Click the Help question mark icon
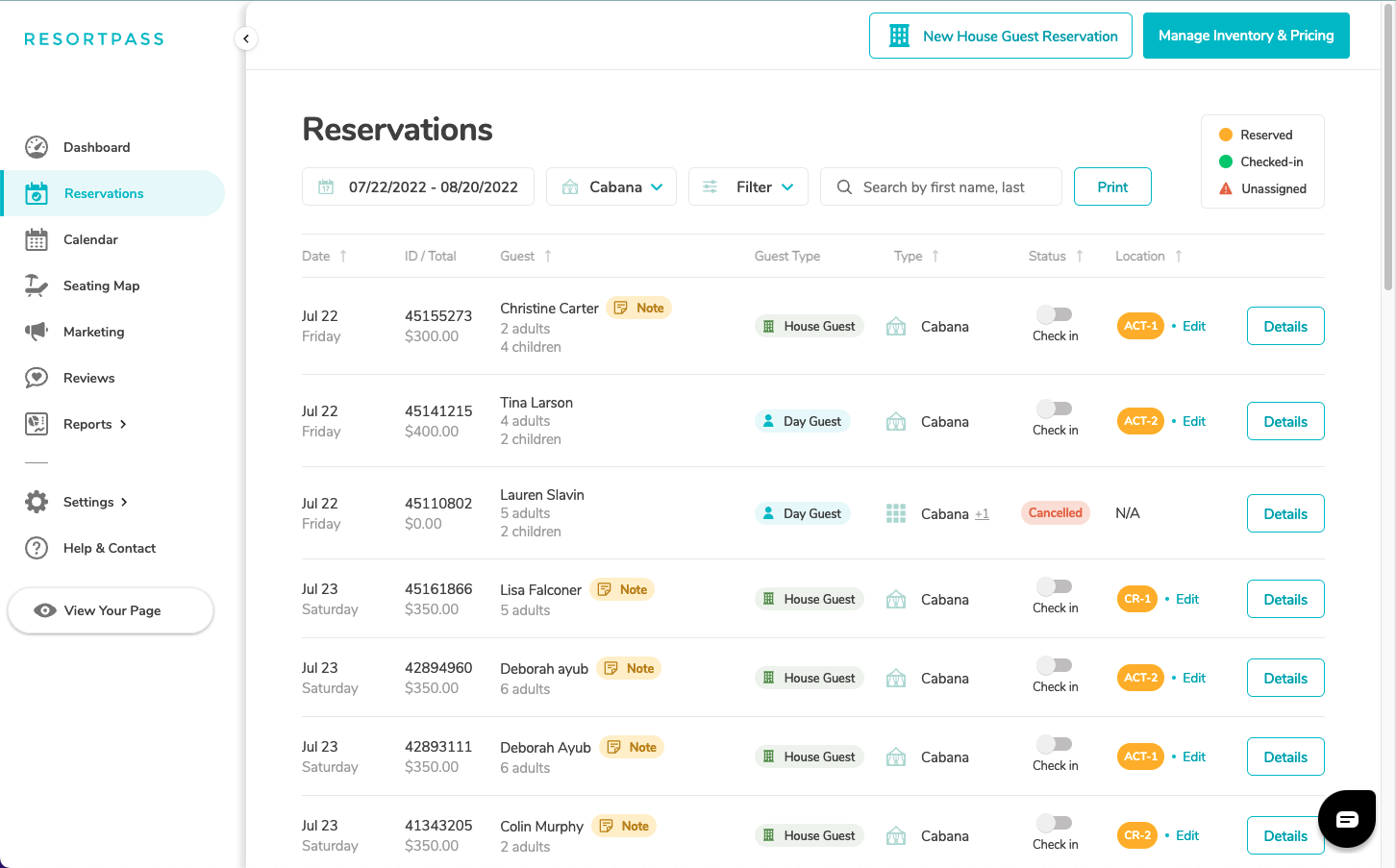 [x=37, y=548]
